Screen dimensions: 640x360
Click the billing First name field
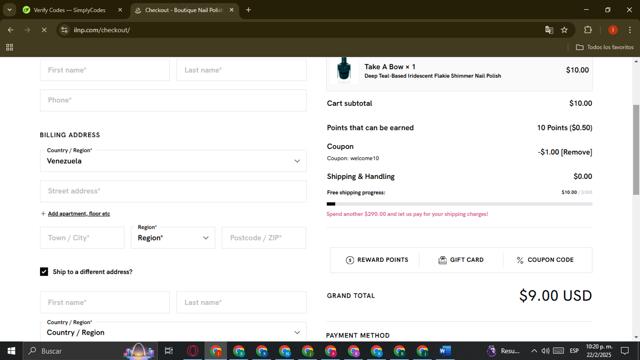pyautogui.click(x=105, y=70)
